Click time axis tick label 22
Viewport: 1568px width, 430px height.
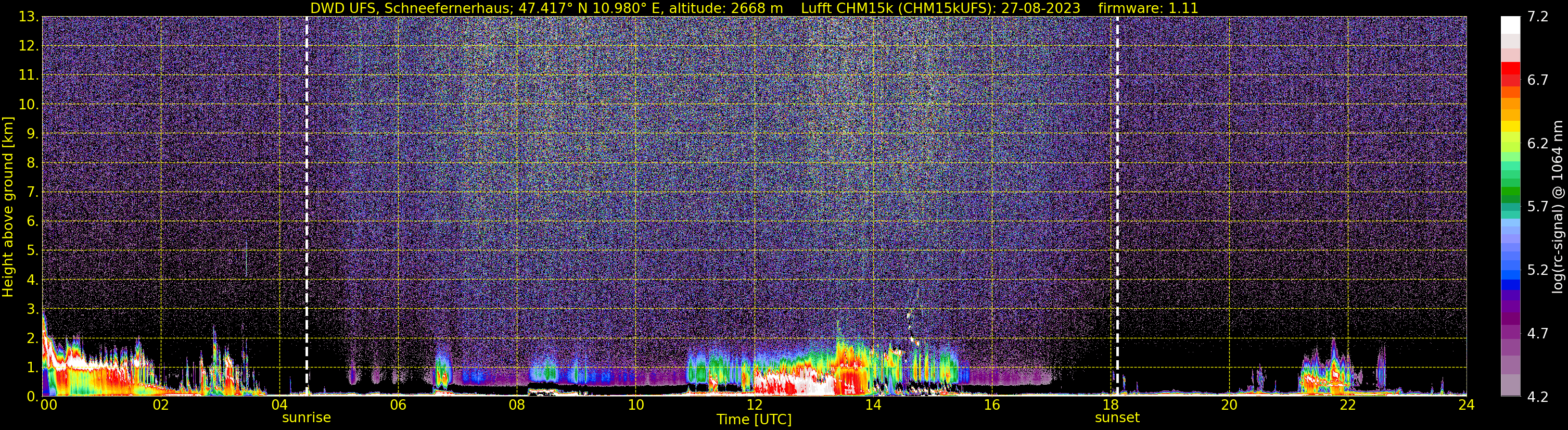1348,405
